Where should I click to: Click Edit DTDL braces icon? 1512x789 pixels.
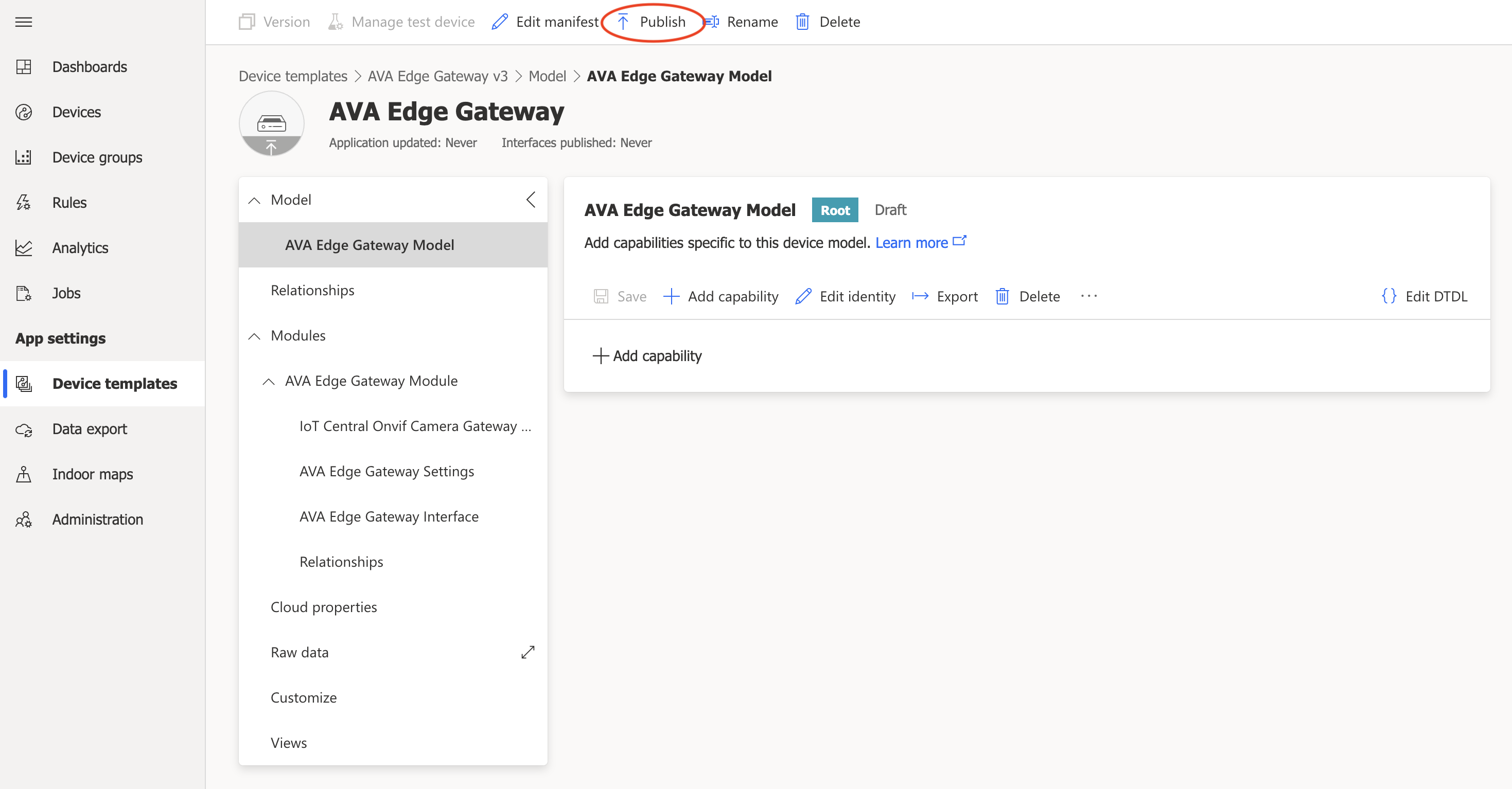(x=1388, y=296)
